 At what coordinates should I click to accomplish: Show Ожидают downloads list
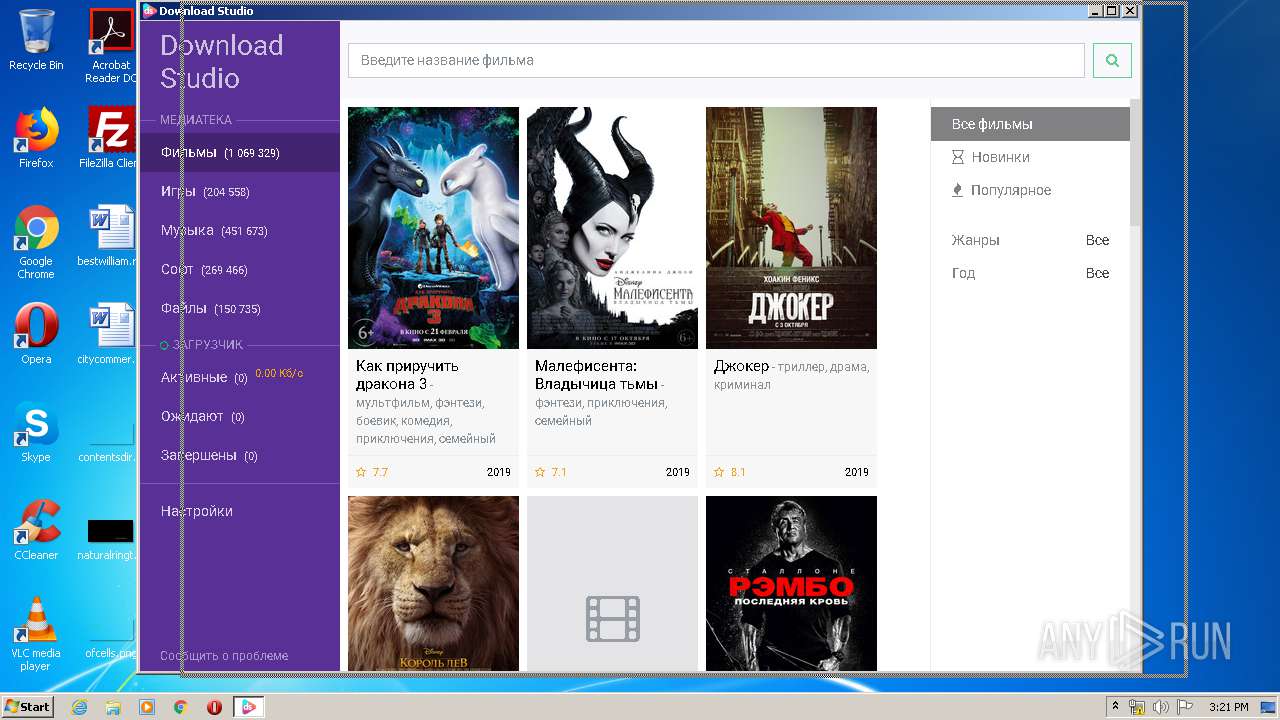[240, 417]
